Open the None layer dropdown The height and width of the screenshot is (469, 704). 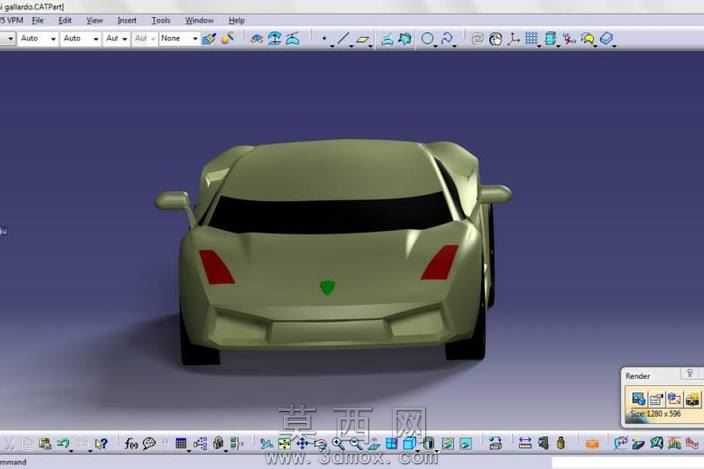pyautogui.click(x=179, y=39)
